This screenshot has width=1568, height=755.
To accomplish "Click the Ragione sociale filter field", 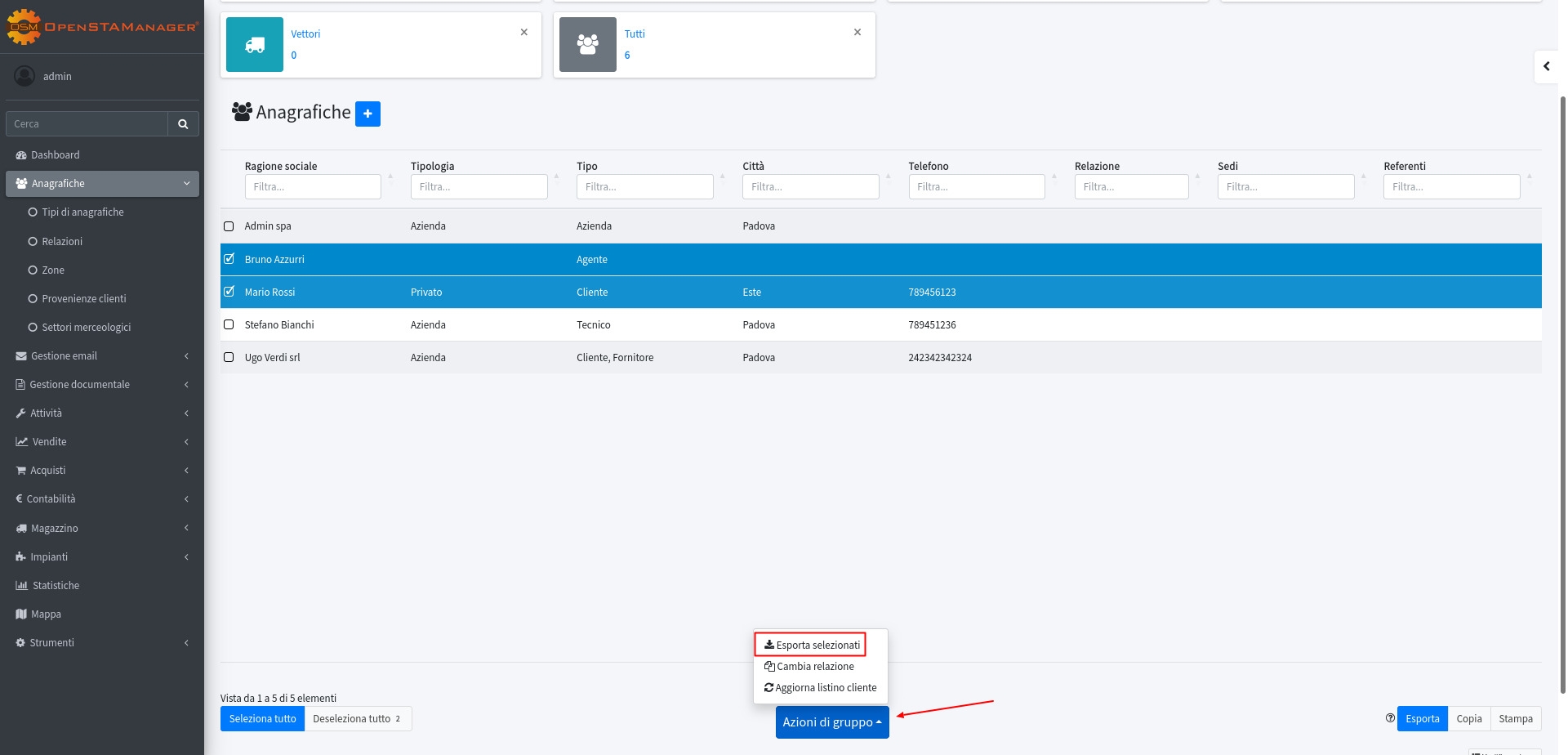I will [313, 187].
